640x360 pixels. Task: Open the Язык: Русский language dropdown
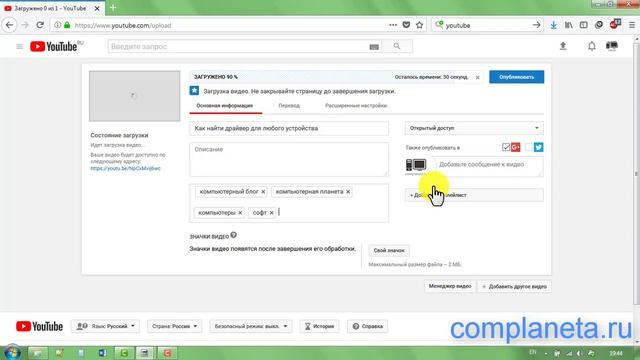click(105, 326)
